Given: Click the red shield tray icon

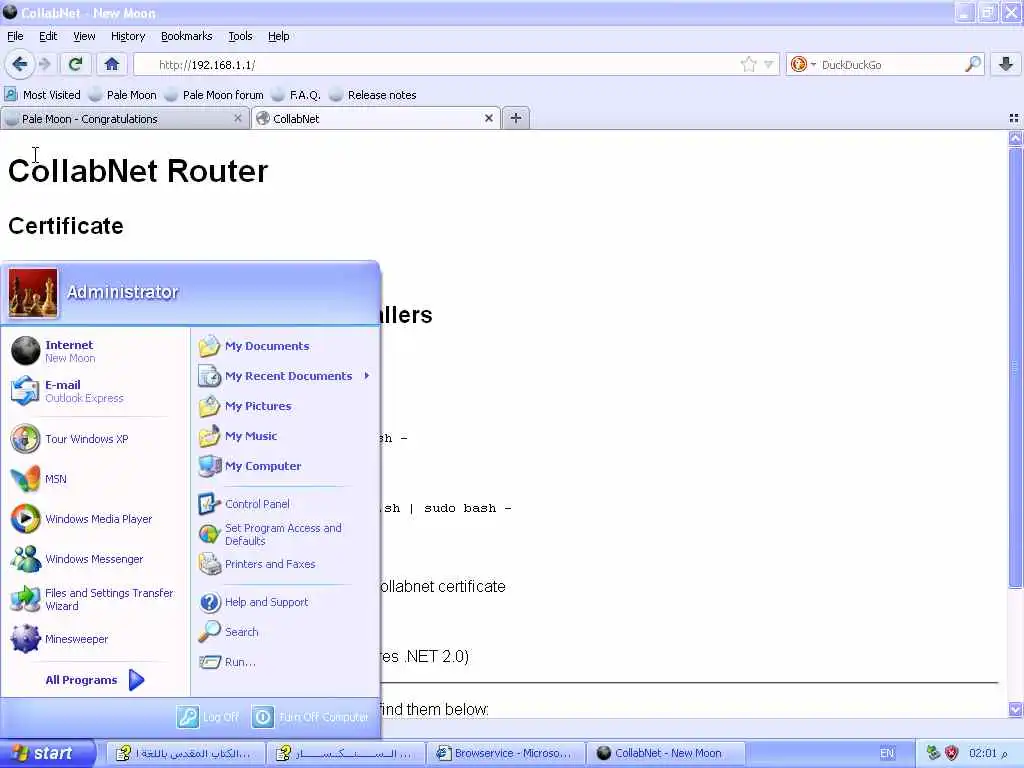Looking at the screenshot, I should (x=952, y=753).
